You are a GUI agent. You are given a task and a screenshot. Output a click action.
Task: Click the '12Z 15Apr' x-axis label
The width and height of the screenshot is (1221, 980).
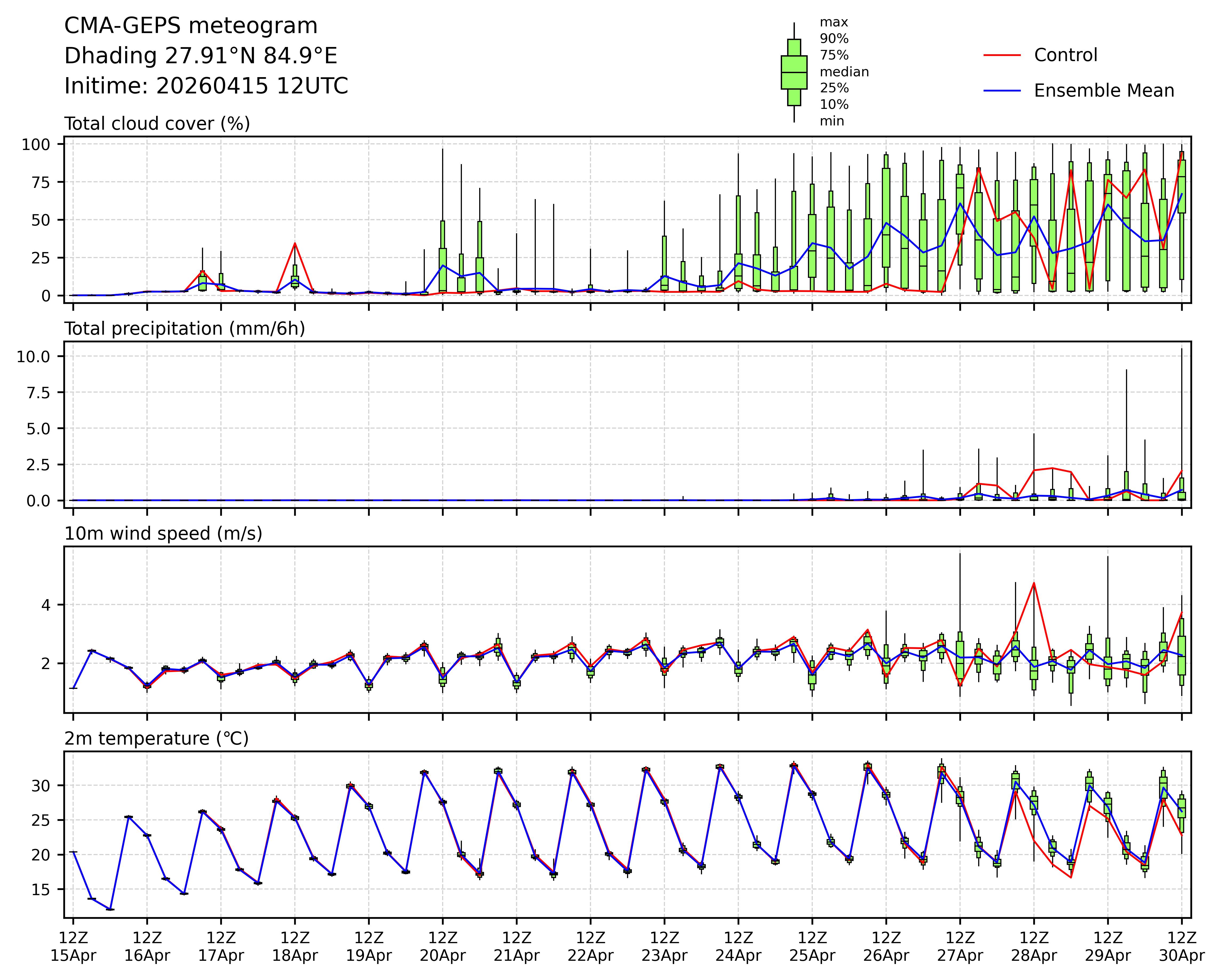[73, 946]
